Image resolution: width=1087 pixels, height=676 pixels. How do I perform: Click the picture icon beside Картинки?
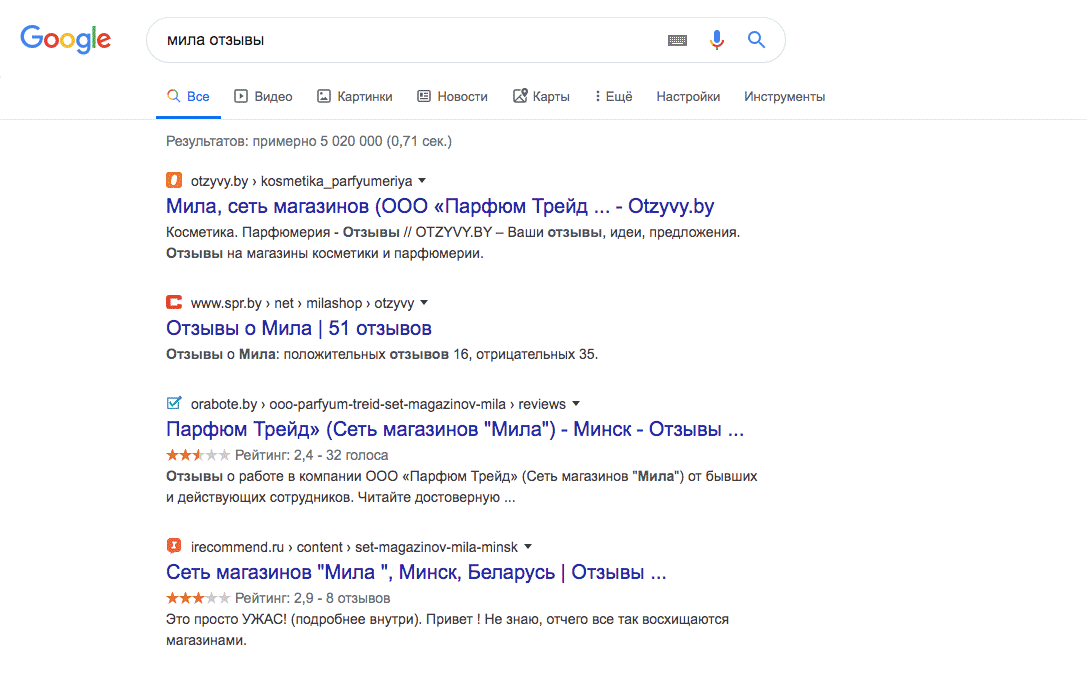324,96
